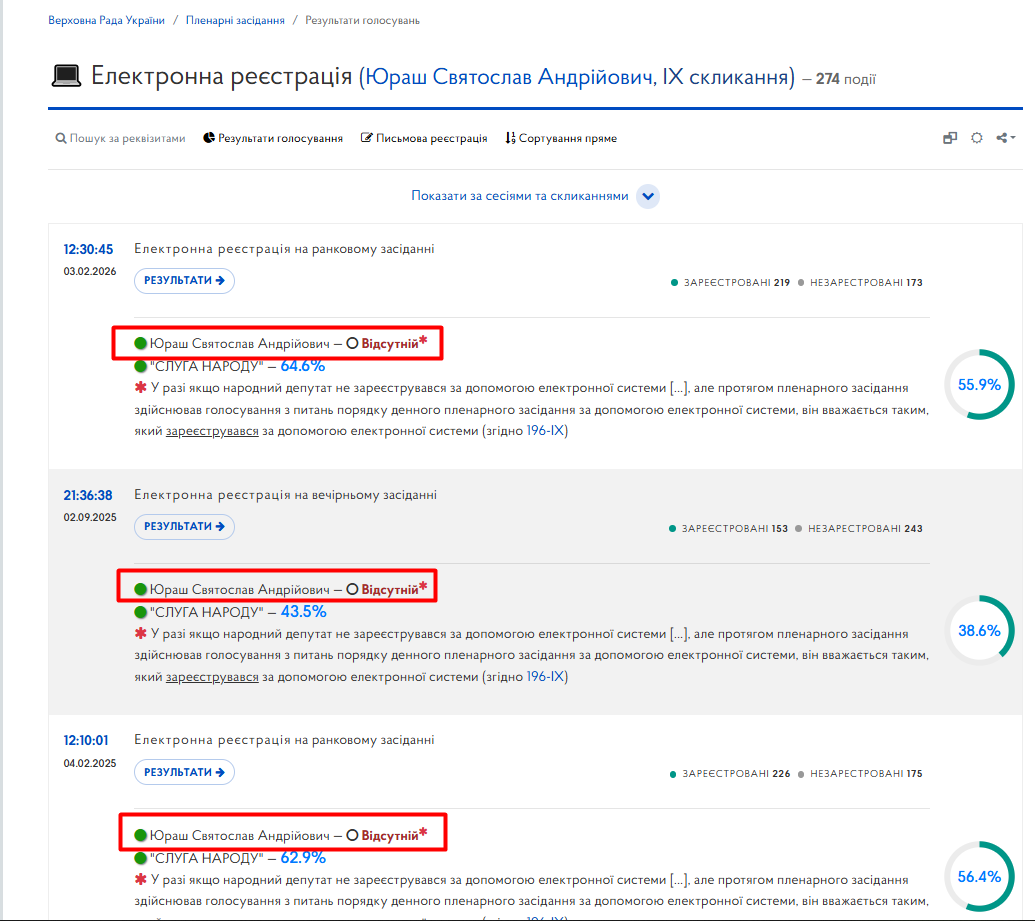1035x921 pixels.
Task: Click the 274 події count text
Action: click(846, 79)
